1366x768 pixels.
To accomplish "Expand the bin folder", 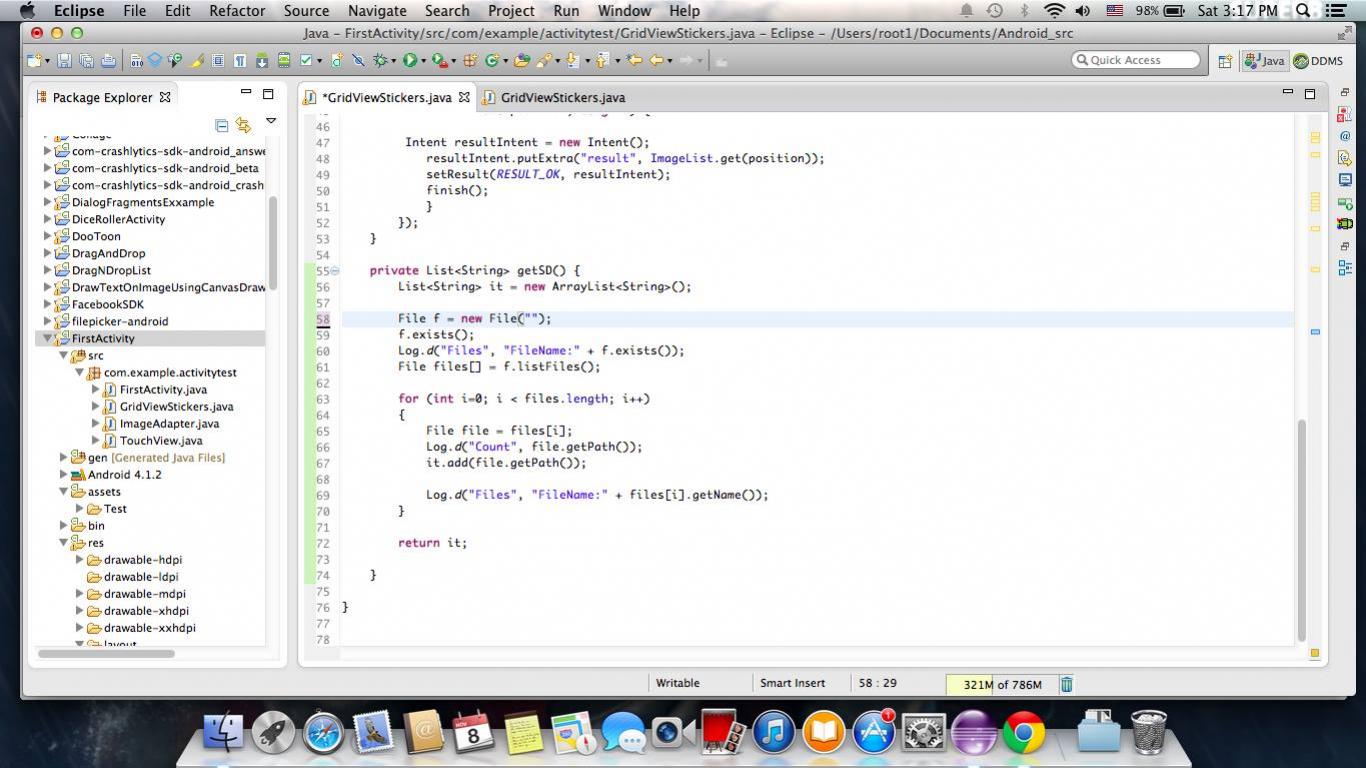I will click(x=63, y=525).
